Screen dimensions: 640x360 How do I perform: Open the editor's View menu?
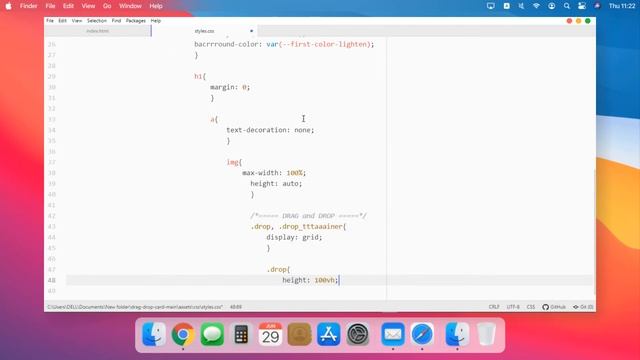pyautogui.click(x=77, y=21)
